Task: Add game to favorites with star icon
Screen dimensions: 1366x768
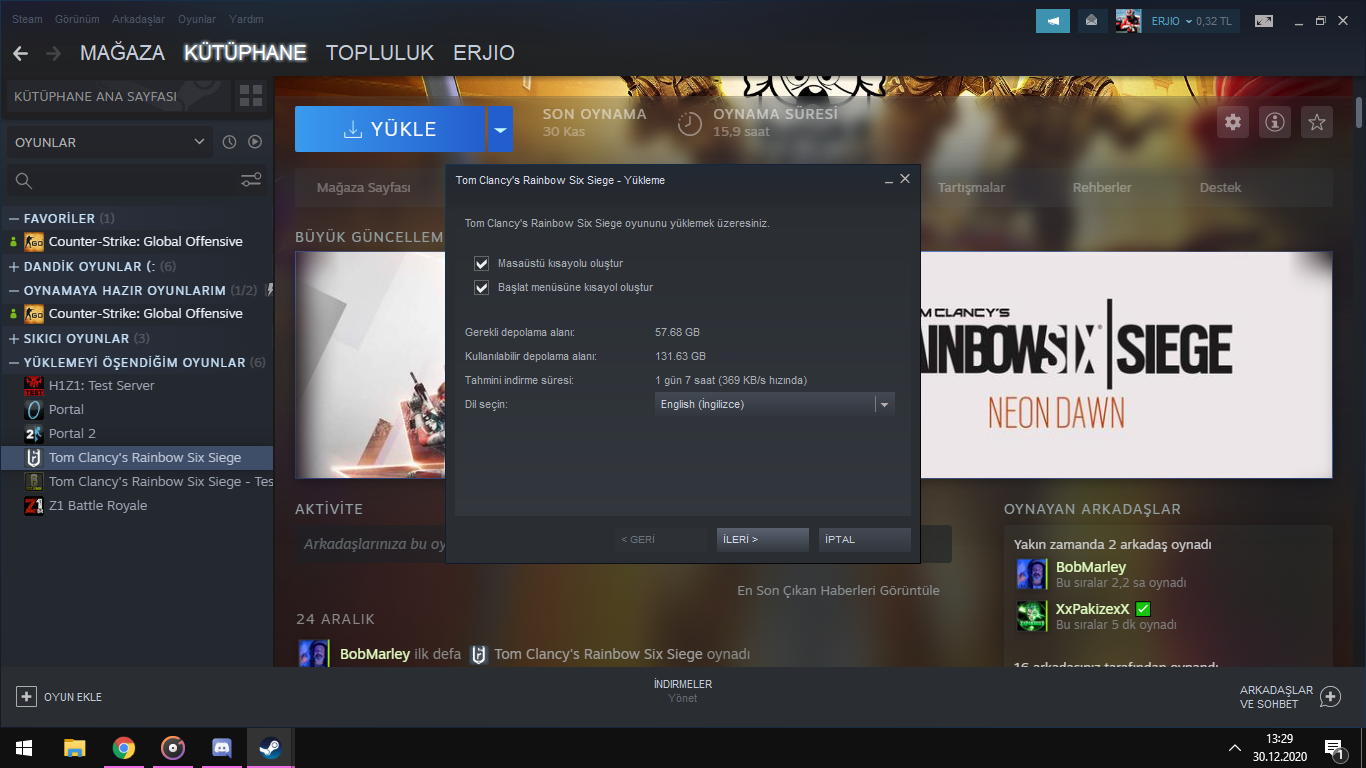Action: (1317, 122)
